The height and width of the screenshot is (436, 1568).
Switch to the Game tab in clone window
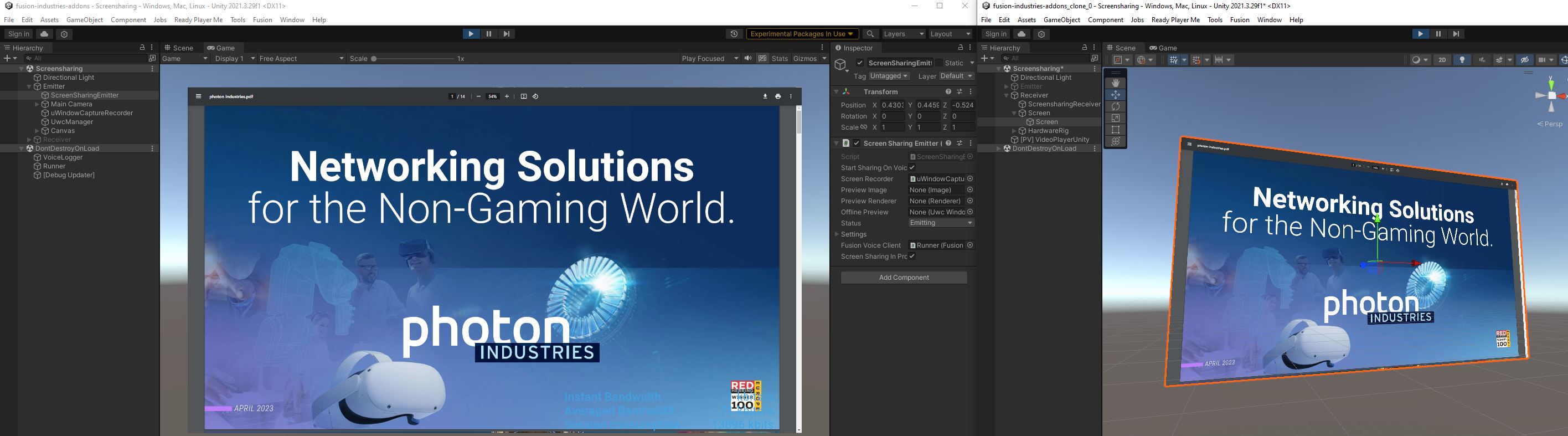coord(1163,48)
